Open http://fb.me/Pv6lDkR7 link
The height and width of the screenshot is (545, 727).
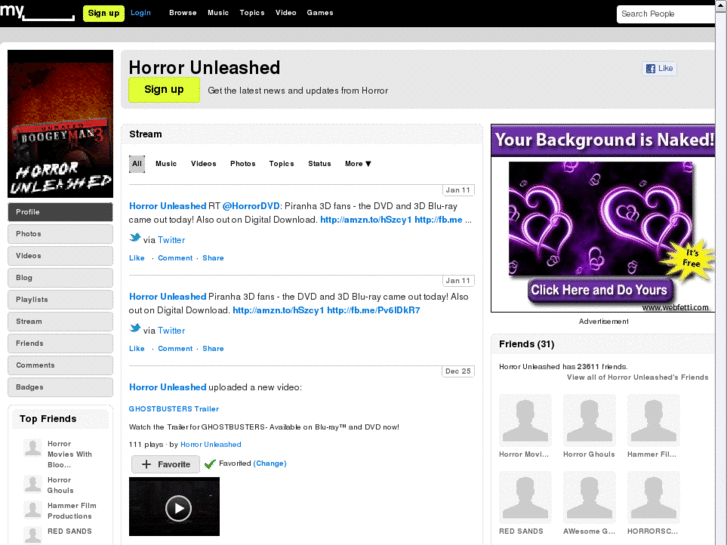(374, 310)
